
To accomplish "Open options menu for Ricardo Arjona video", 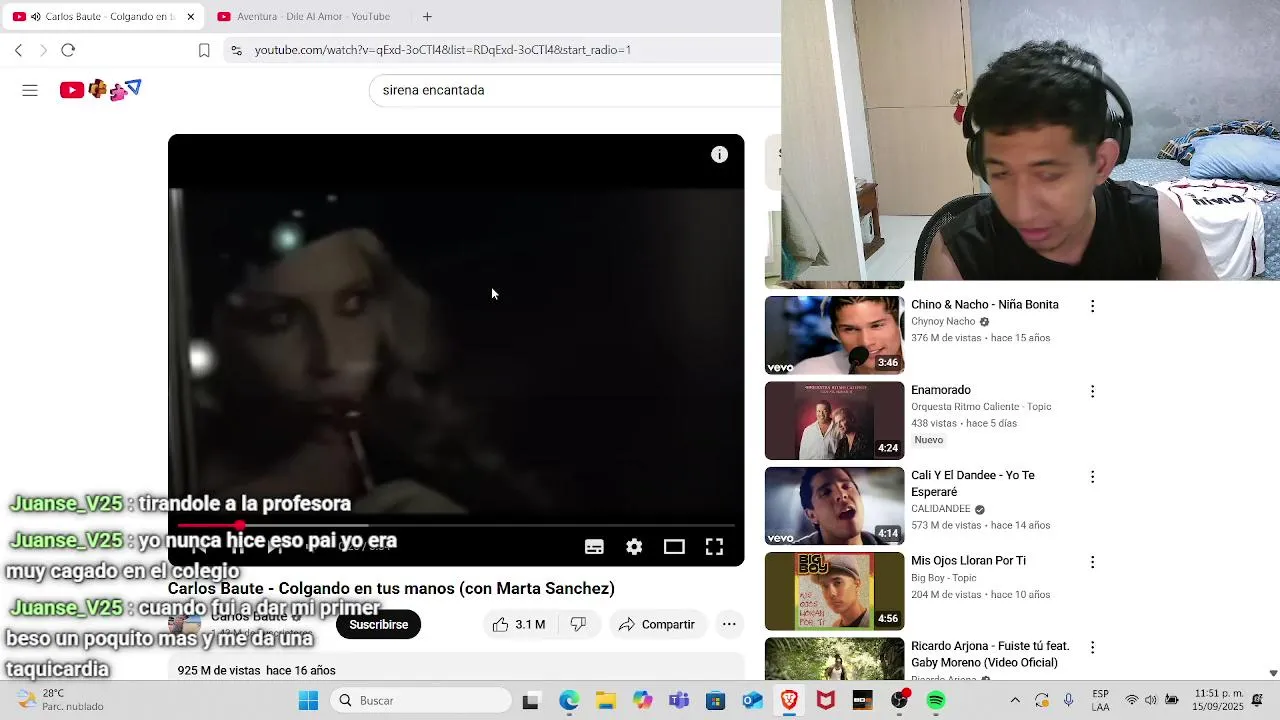I will 1092,647.
